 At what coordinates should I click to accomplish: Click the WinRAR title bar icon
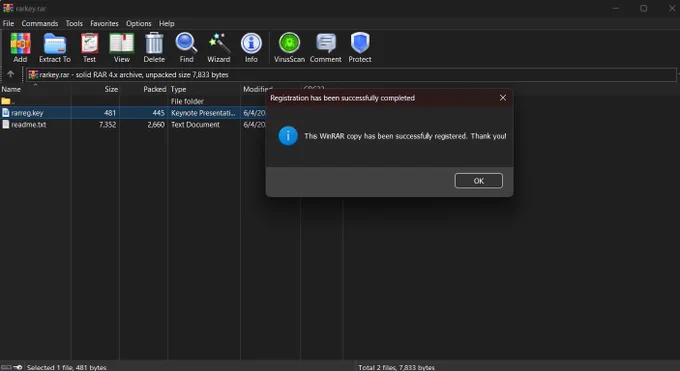8,8
